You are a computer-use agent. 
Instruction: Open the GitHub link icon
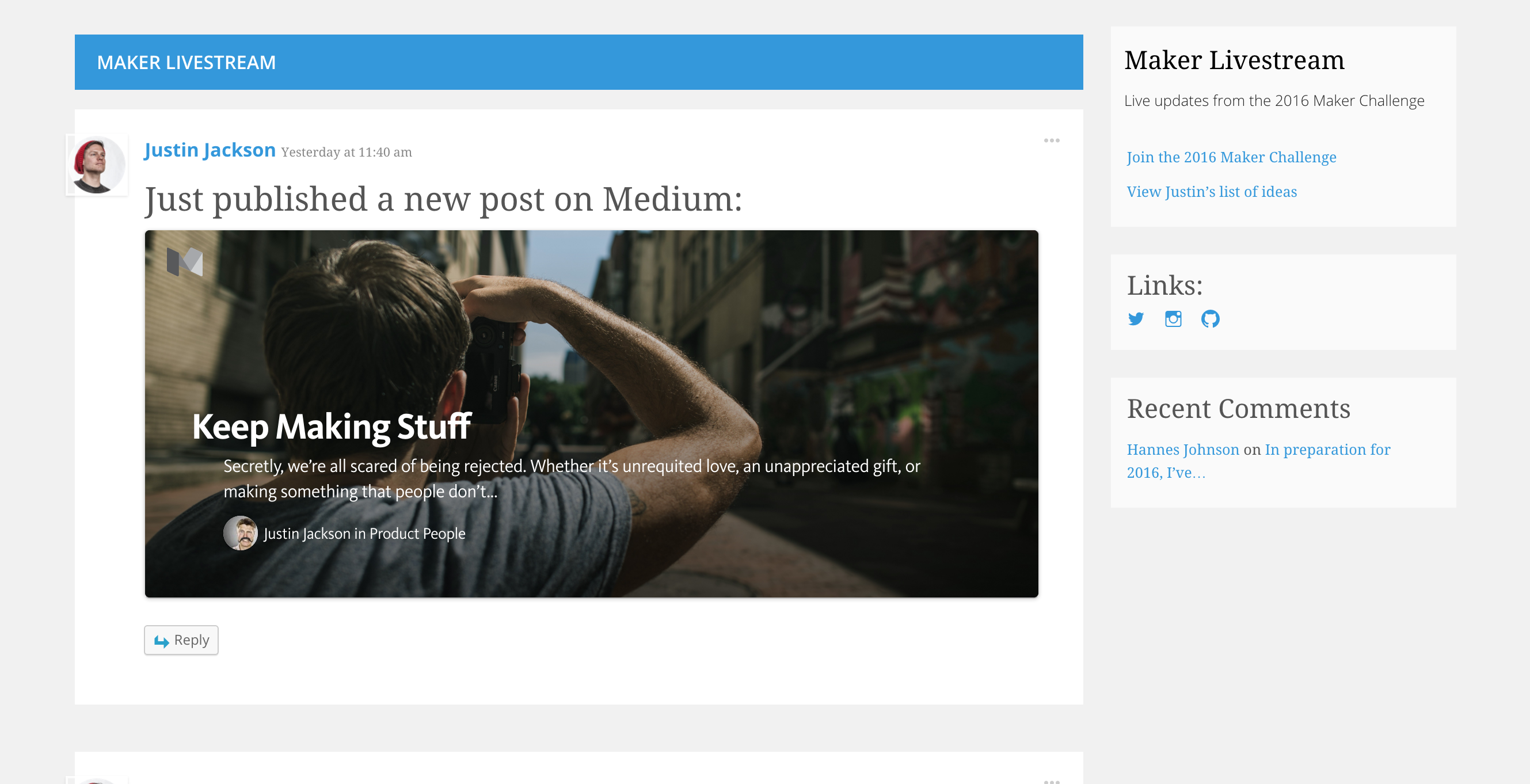click(x=1210, y=319)
